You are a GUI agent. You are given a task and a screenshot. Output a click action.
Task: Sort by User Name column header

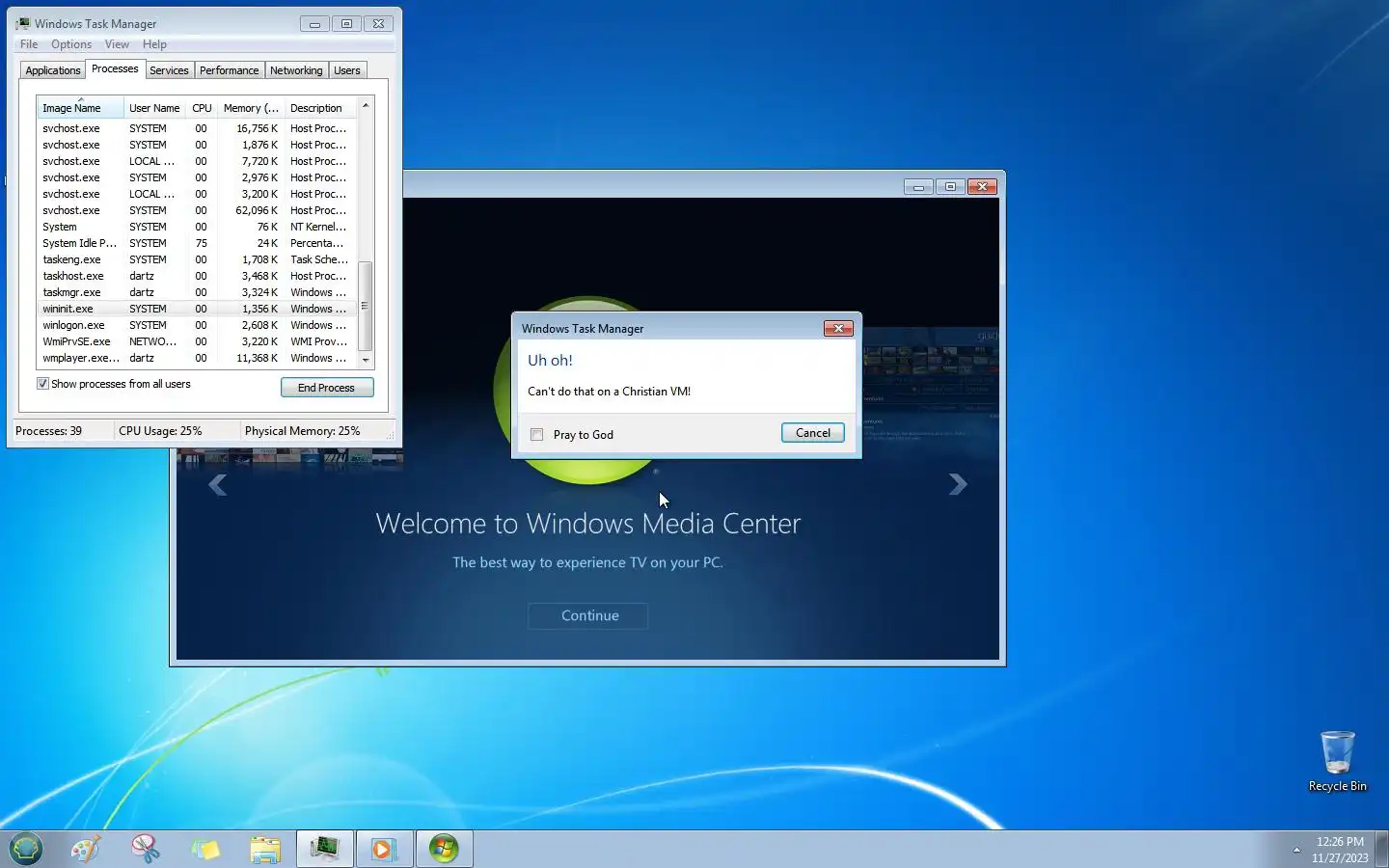tap(154, 108)
